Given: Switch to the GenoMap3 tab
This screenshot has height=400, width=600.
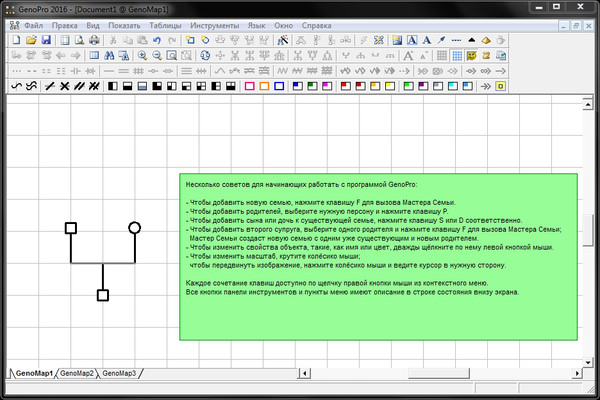Looking at the screenshot, I should (119, 373).
